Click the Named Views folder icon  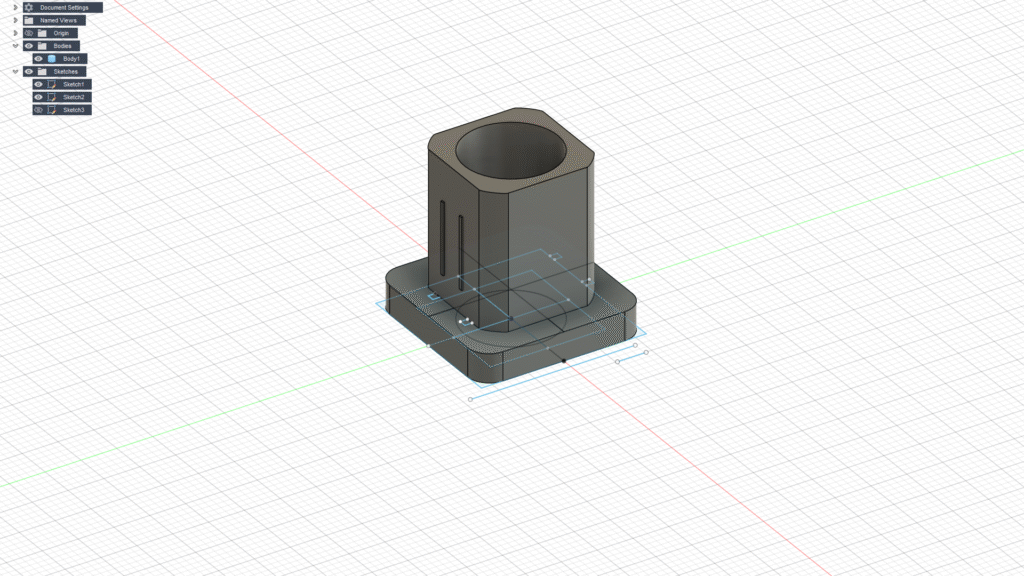(x=29, y=20)
